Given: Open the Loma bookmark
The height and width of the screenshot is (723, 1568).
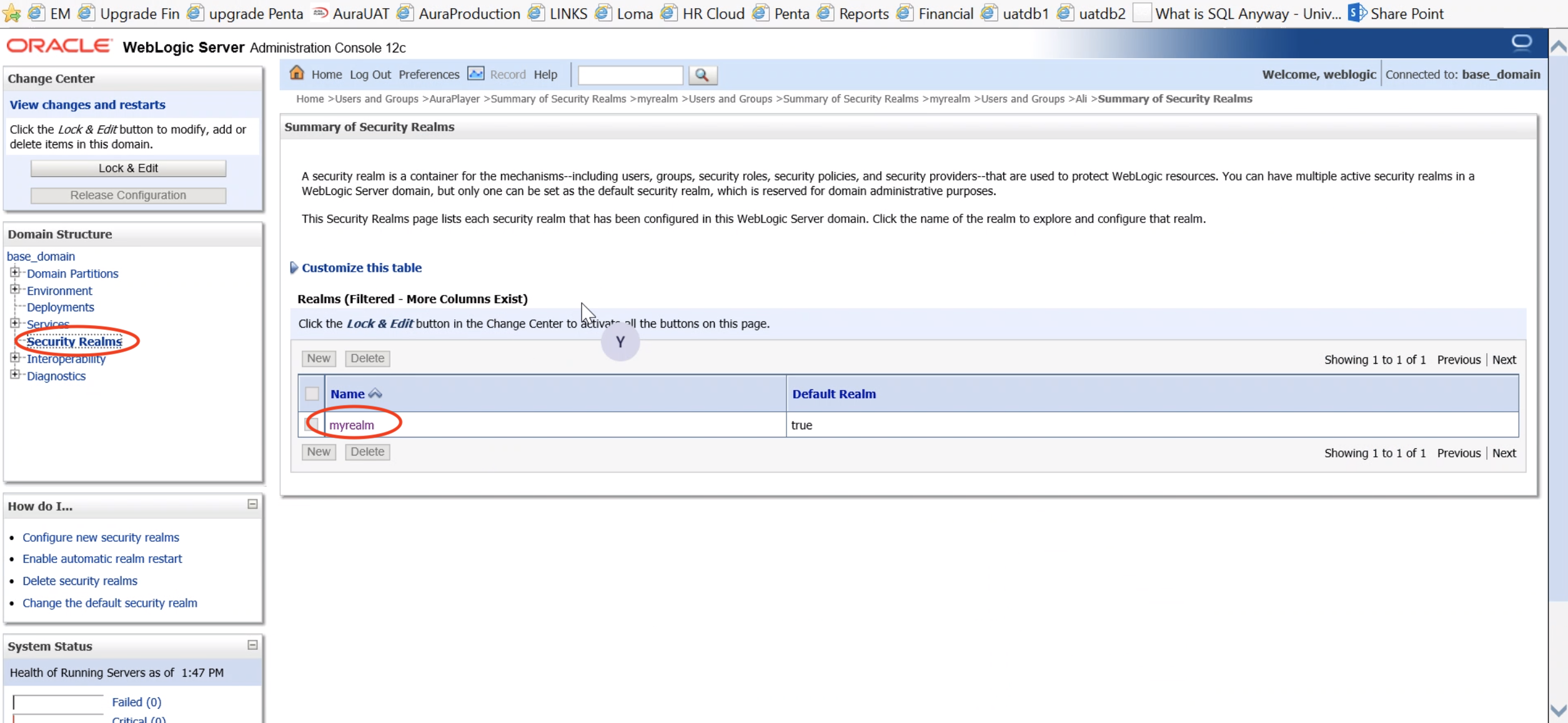Looking at the screenshot, I should [x=624, y=13].
